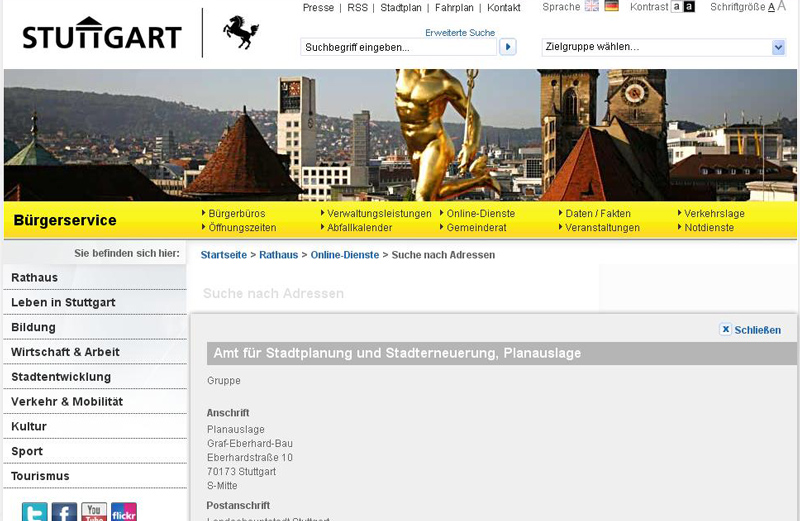Click the Gruppe label
The image size is (800, 521).
(x=224, y=381)
